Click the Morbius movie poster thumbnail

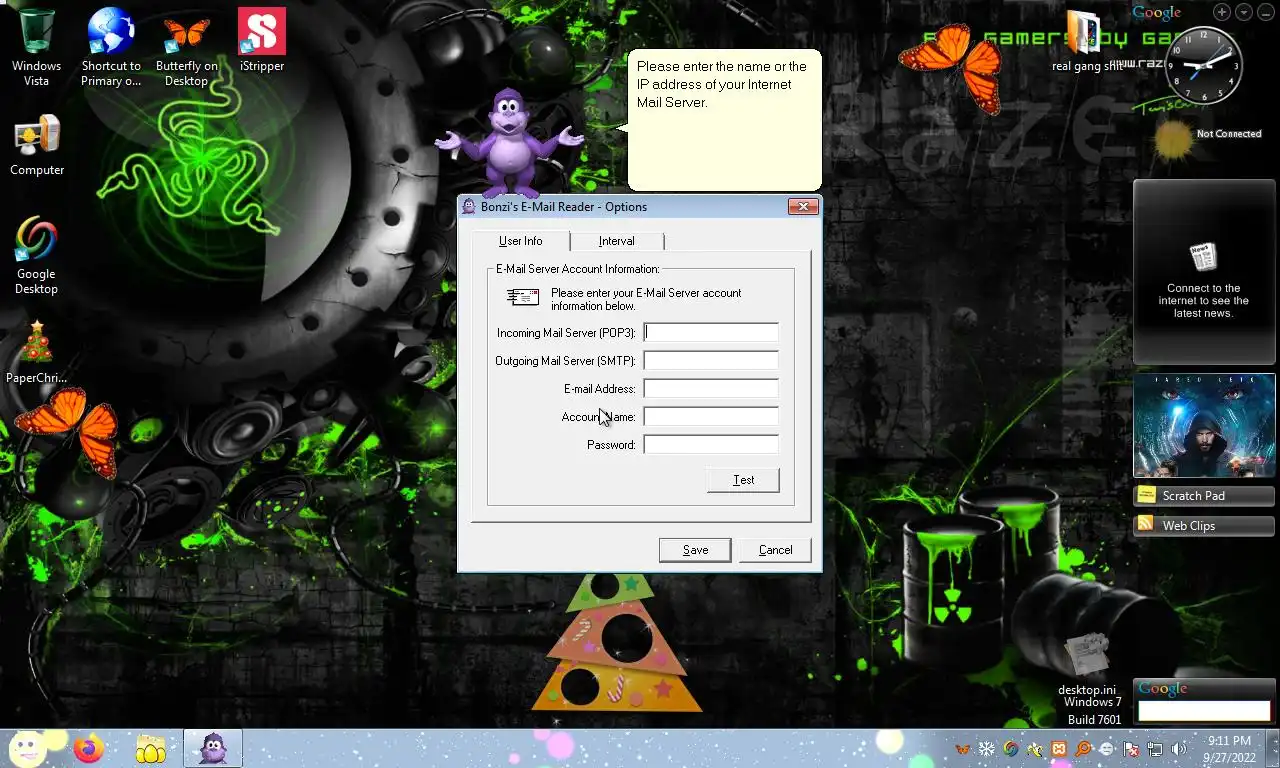tap(1204, 426)
